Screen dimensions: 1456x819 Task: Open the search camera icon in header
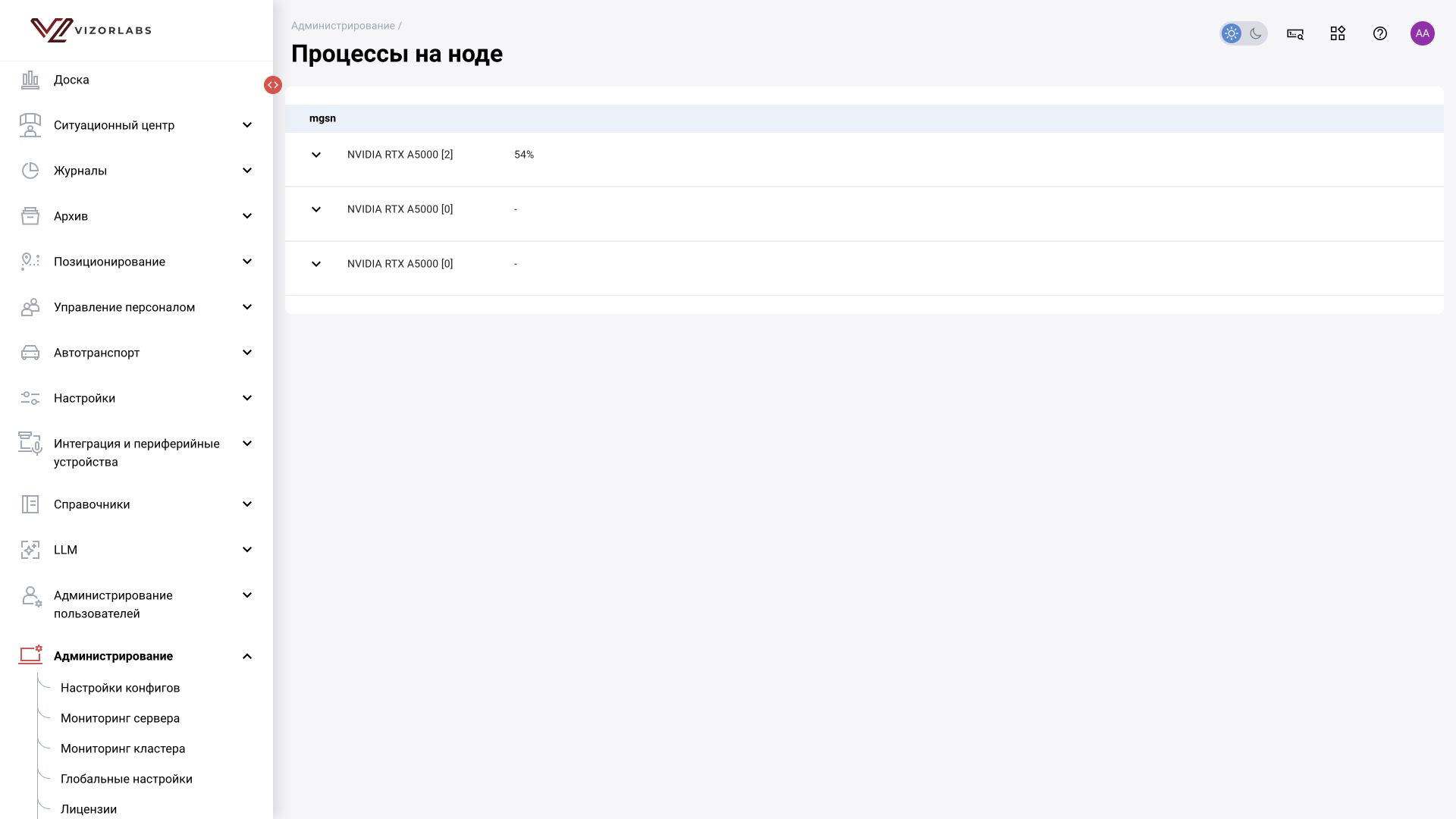coord(1295,33)
